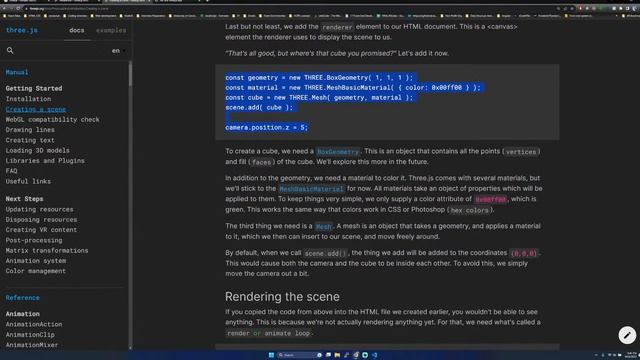Open the Drawing lines page

pos(30,130)
